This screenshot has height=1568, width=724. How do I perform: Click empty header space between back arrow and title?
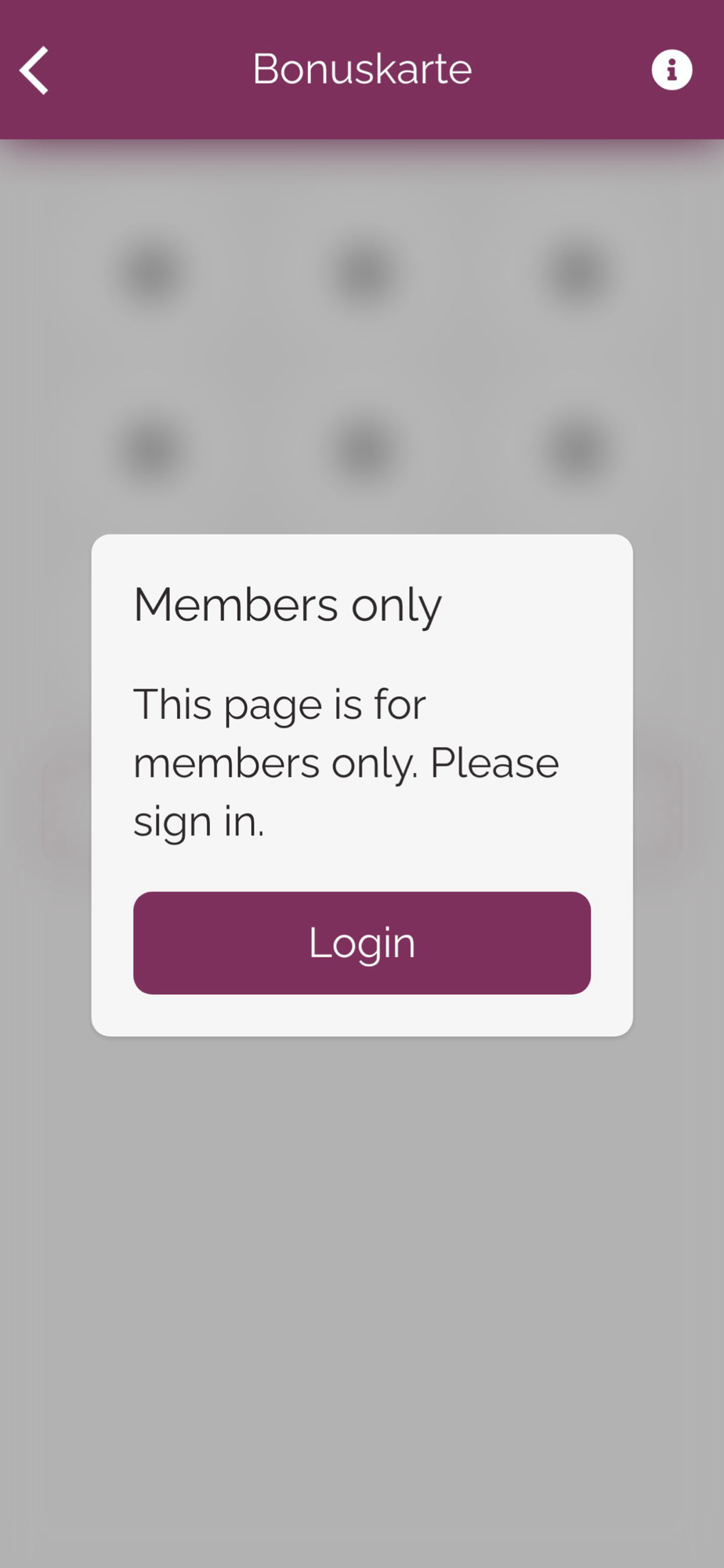click(x=151, y=70)
